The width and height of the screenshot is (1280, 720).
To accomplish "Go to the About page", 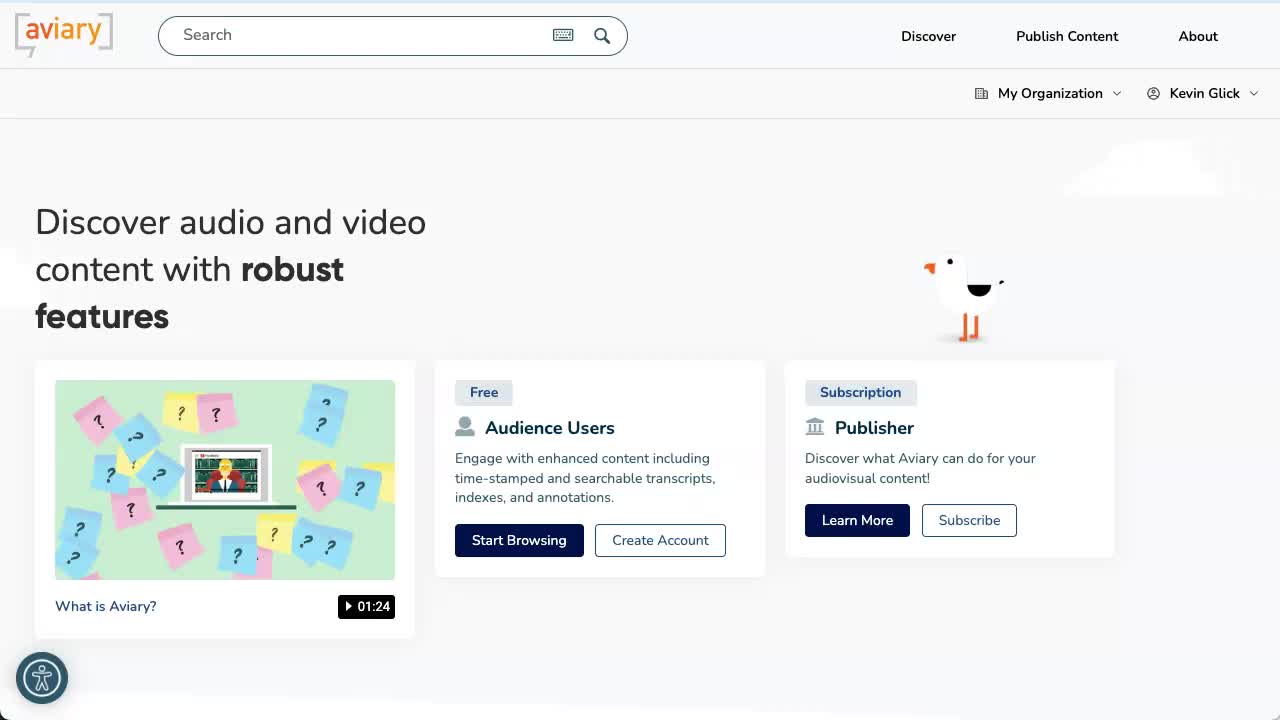I will coord(1198,36).
